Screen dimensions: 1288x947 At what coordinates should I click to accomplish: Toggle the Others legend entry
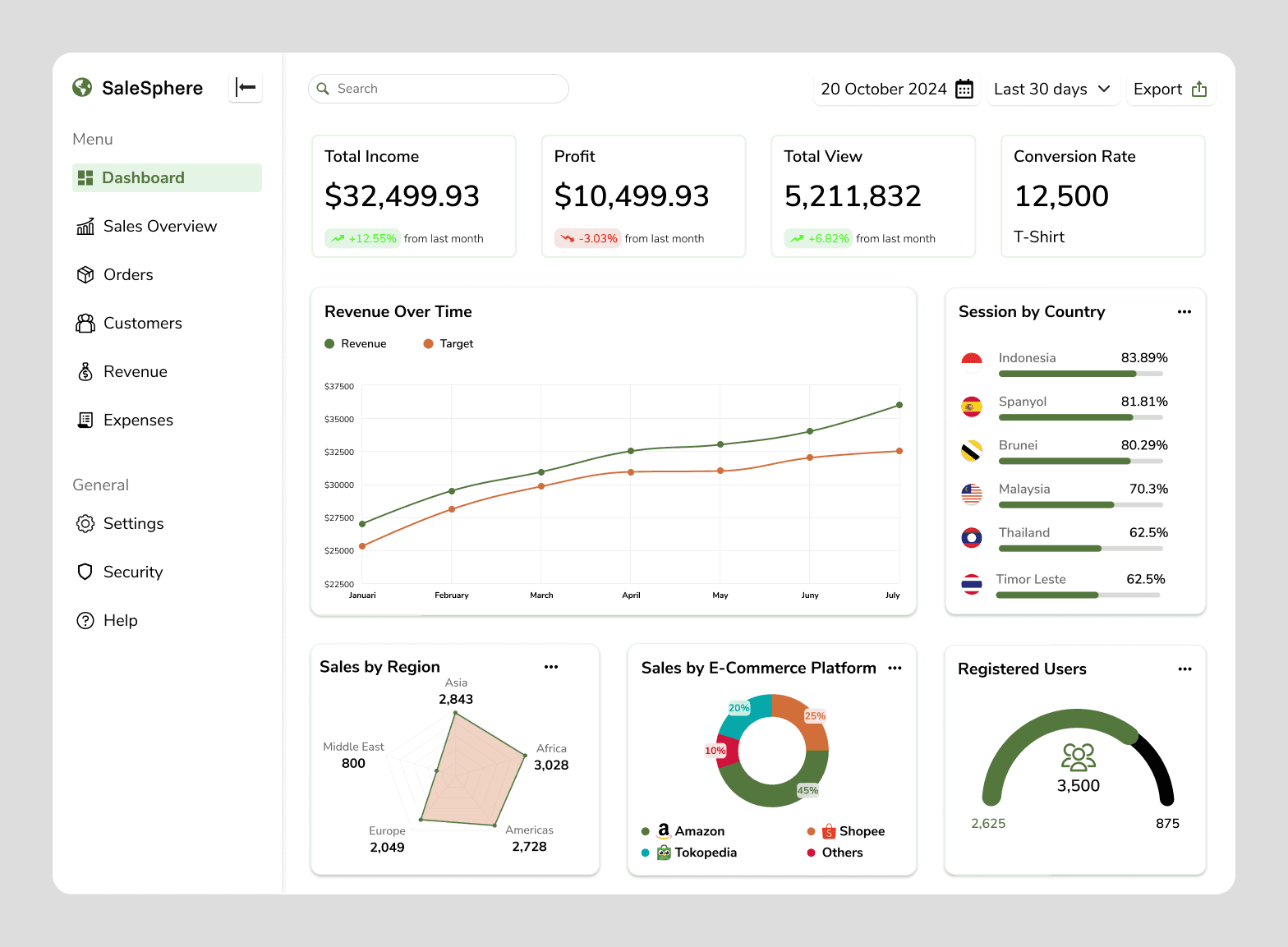tap(835, 853)
